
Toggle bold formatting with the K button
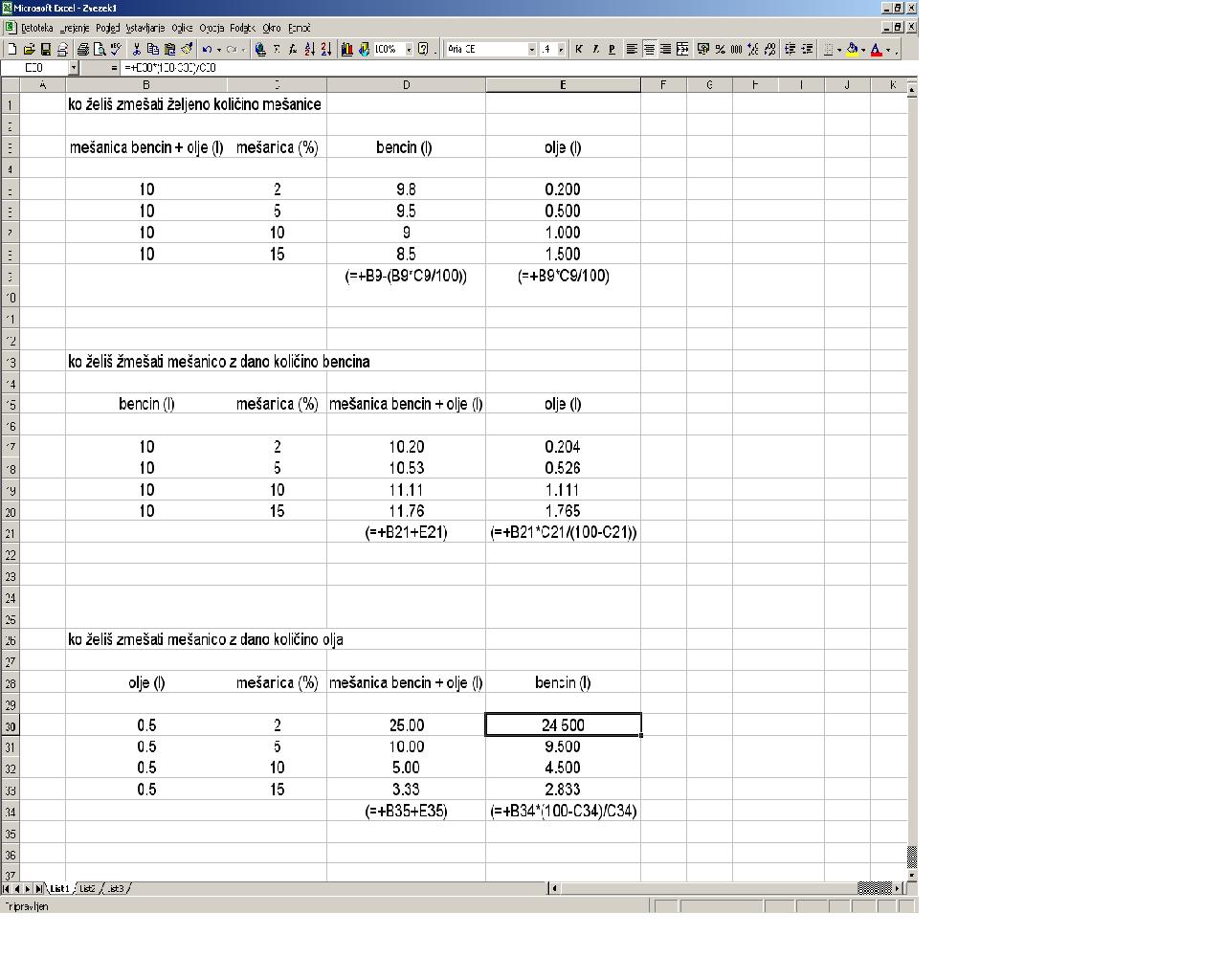(x=578, y=49)
